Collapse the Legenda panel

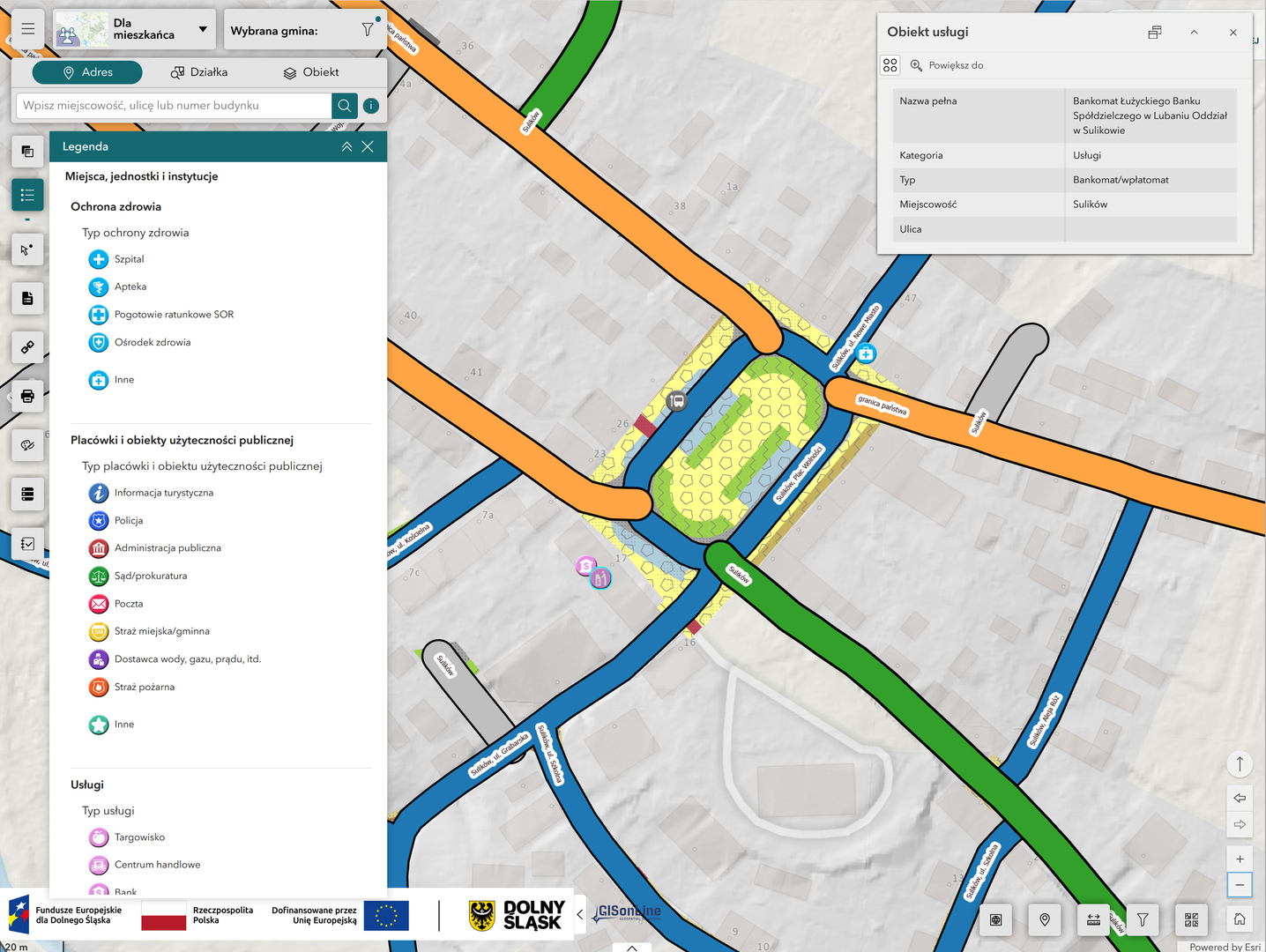click(346, 147)
